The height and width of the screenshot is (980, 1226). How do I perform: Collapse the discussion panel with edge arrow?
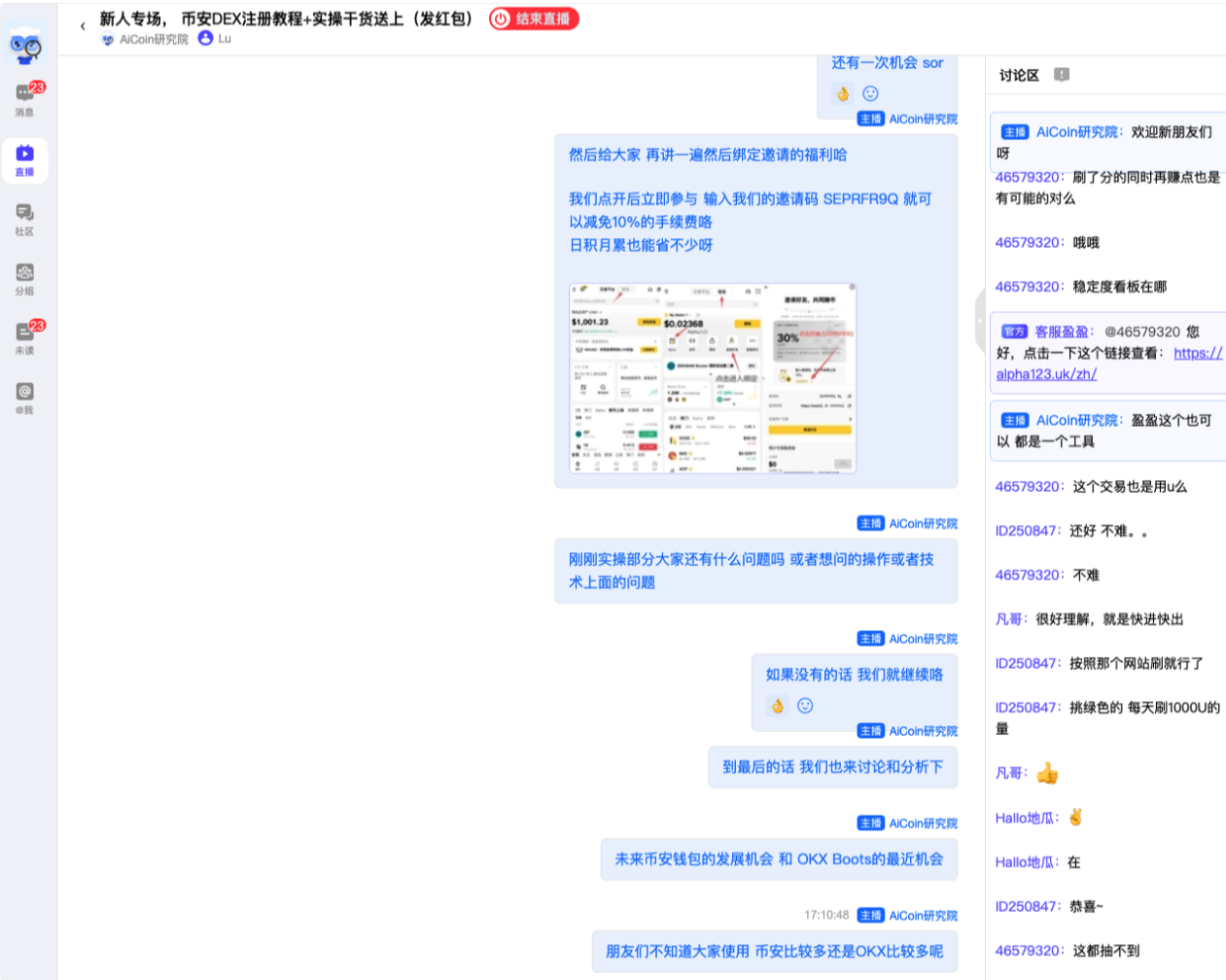(979, 320)
